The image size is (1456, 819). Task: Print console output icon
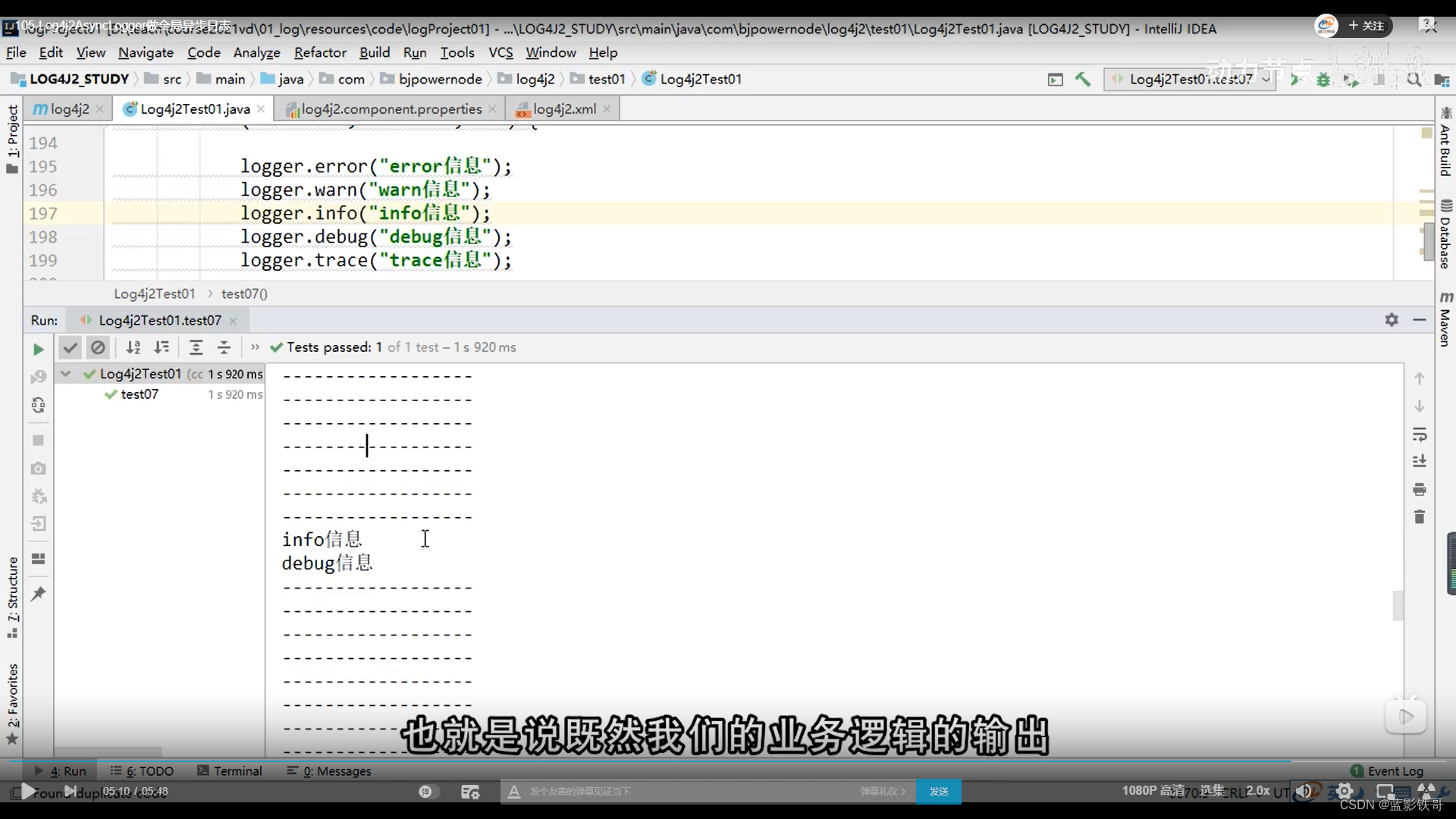tap(1420, 489)
